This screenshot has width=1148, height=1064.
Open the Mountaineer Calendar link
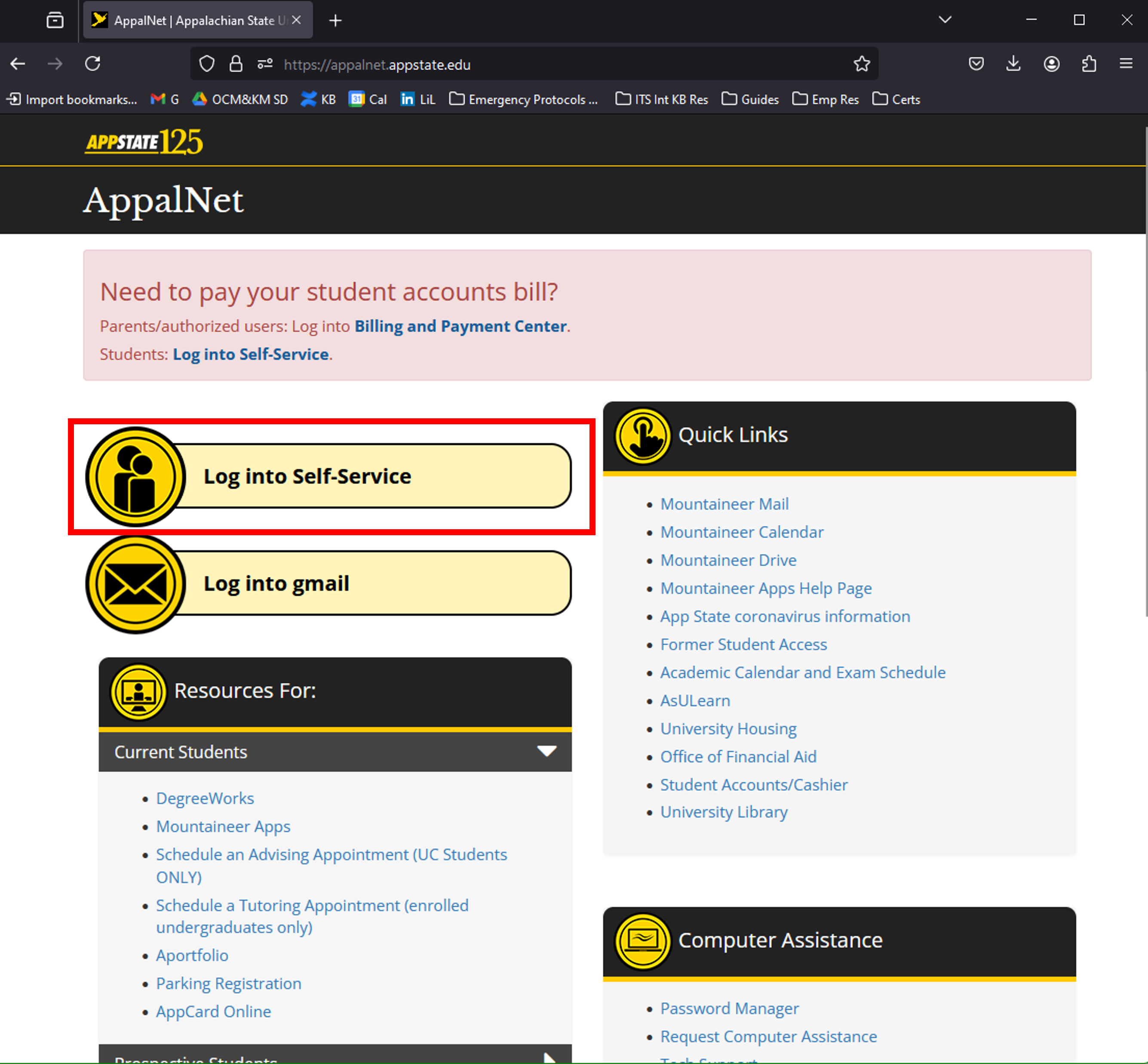(x=742, y=532)
